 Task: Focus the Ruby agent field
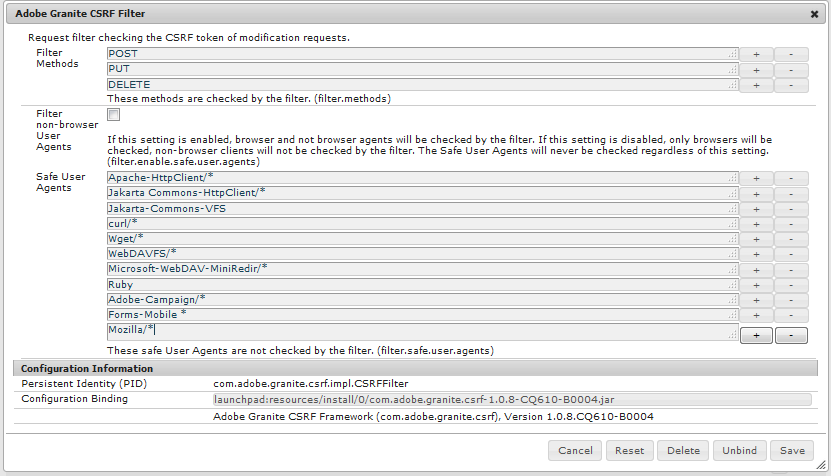pyautogui.click(x=422, y=284)
